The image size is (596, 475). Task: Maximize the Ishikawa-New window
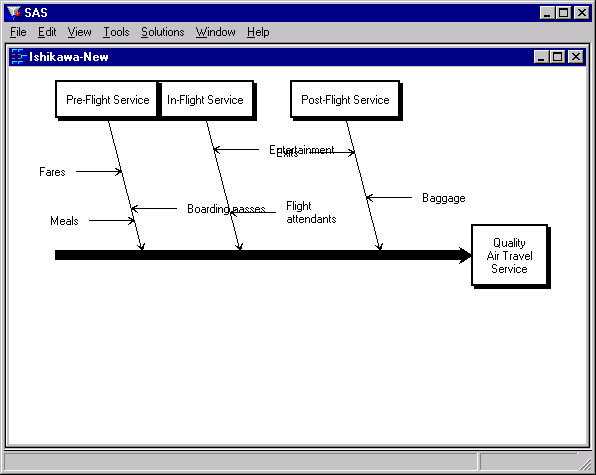(557, 57)
